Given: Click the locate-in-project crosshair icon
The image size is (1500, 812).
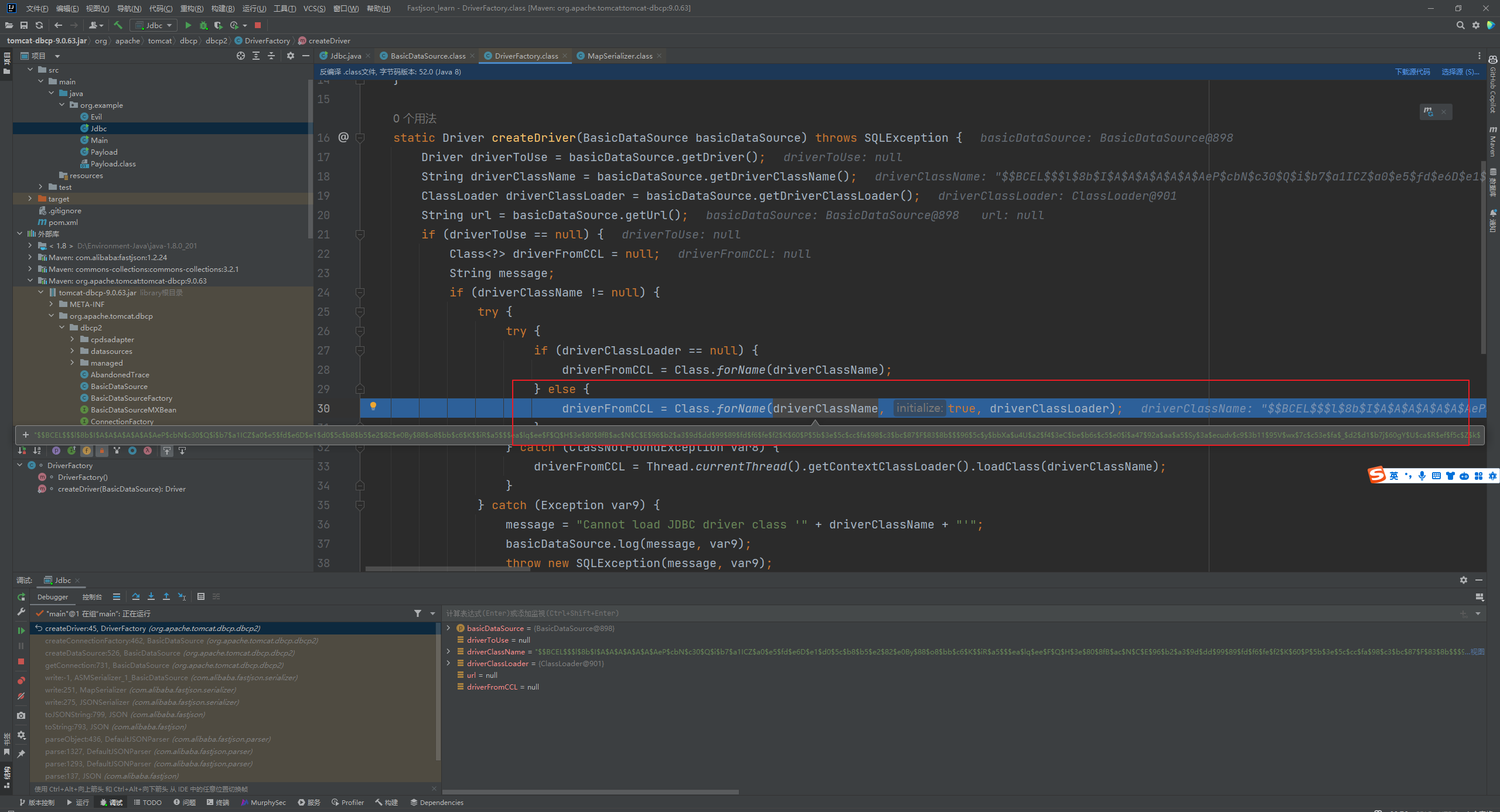Looking at the screenshot, I should click(x=241, y=56).
